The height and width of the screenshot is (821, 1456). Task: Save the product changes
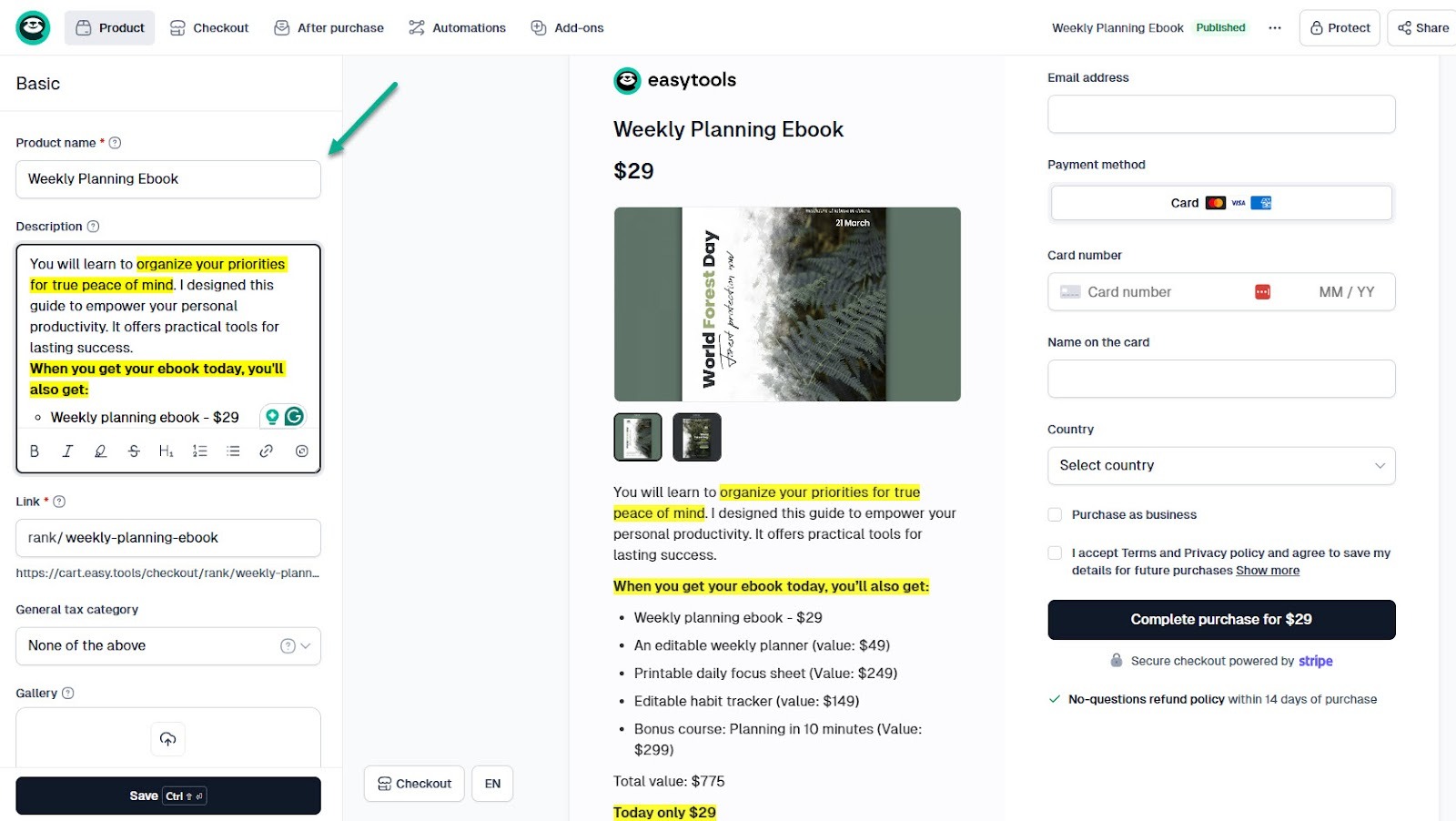167,795
